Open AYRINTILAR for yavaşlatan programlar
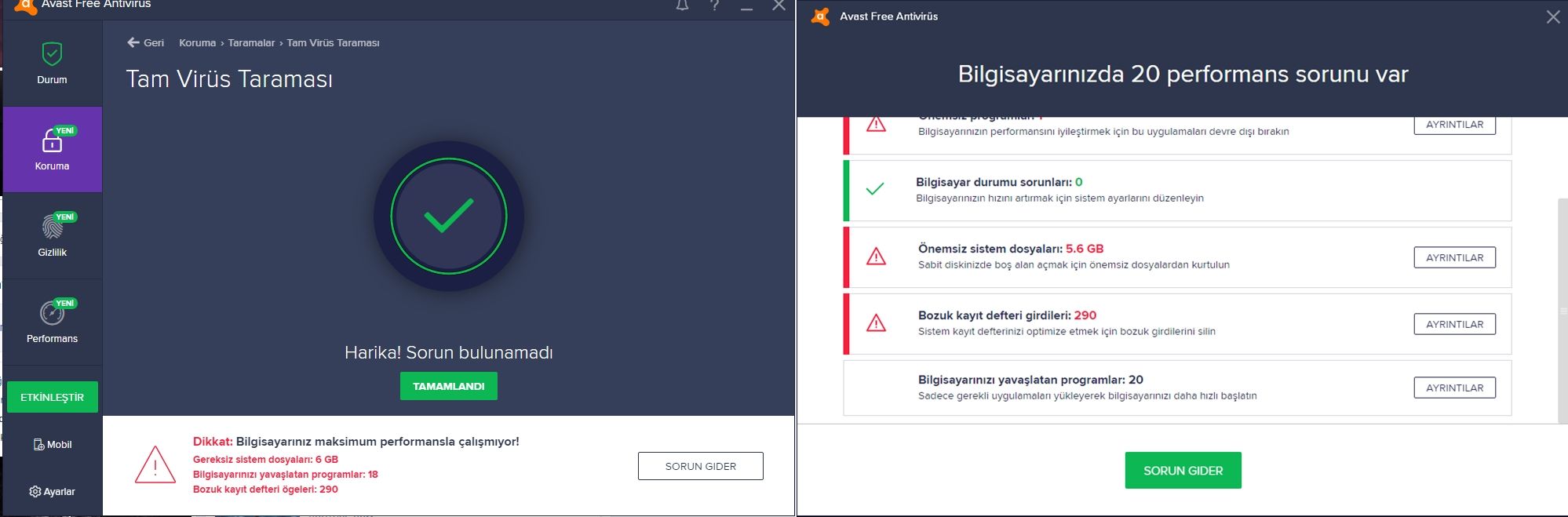1568x517 pixels. point(1455,388)
